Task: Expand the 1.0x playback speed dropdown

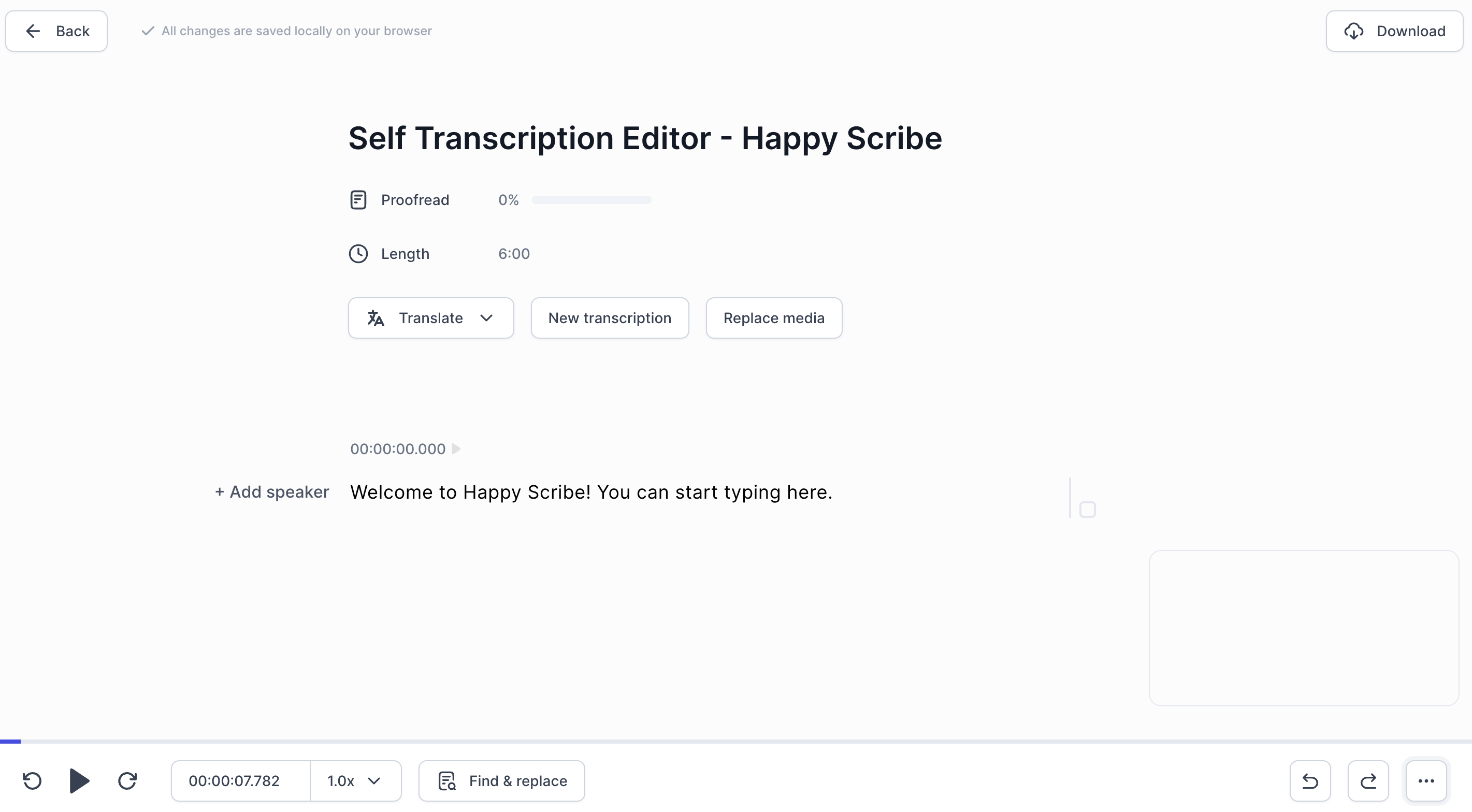Action: [x=355, y=780]
